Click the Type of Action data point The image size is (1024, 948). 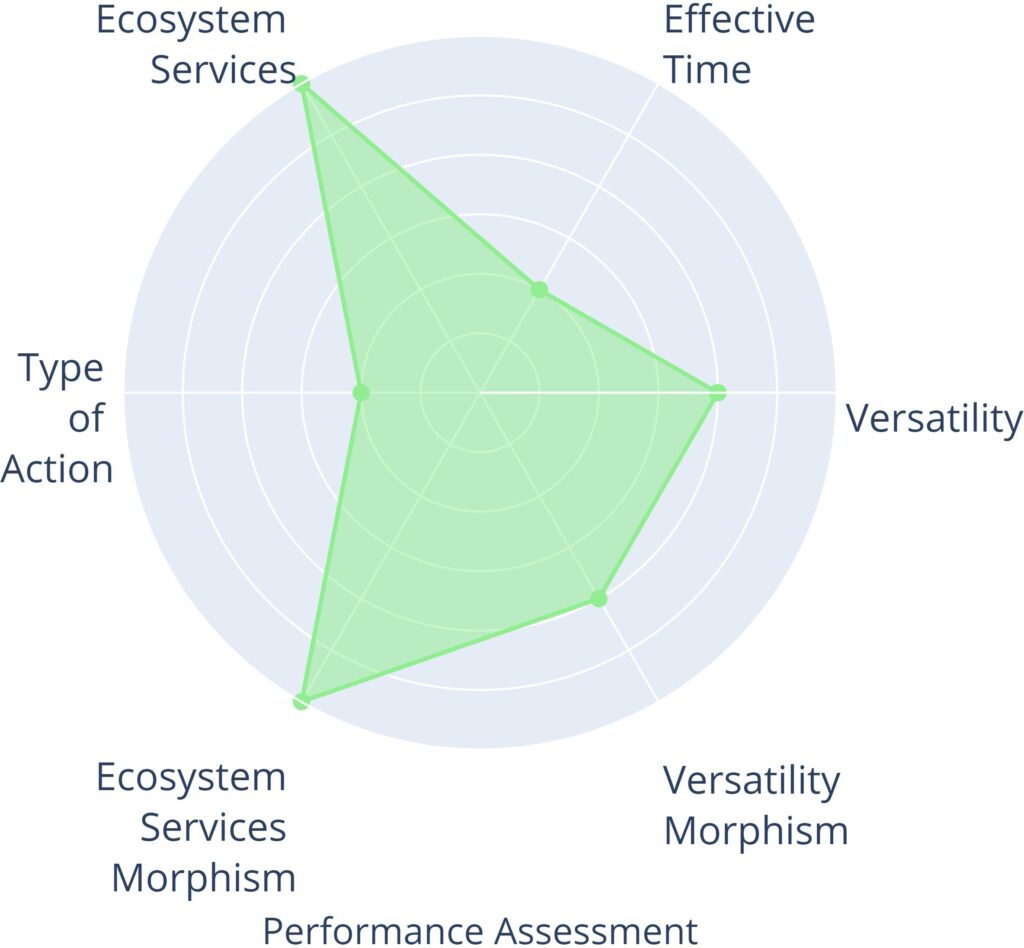(361, 393)
